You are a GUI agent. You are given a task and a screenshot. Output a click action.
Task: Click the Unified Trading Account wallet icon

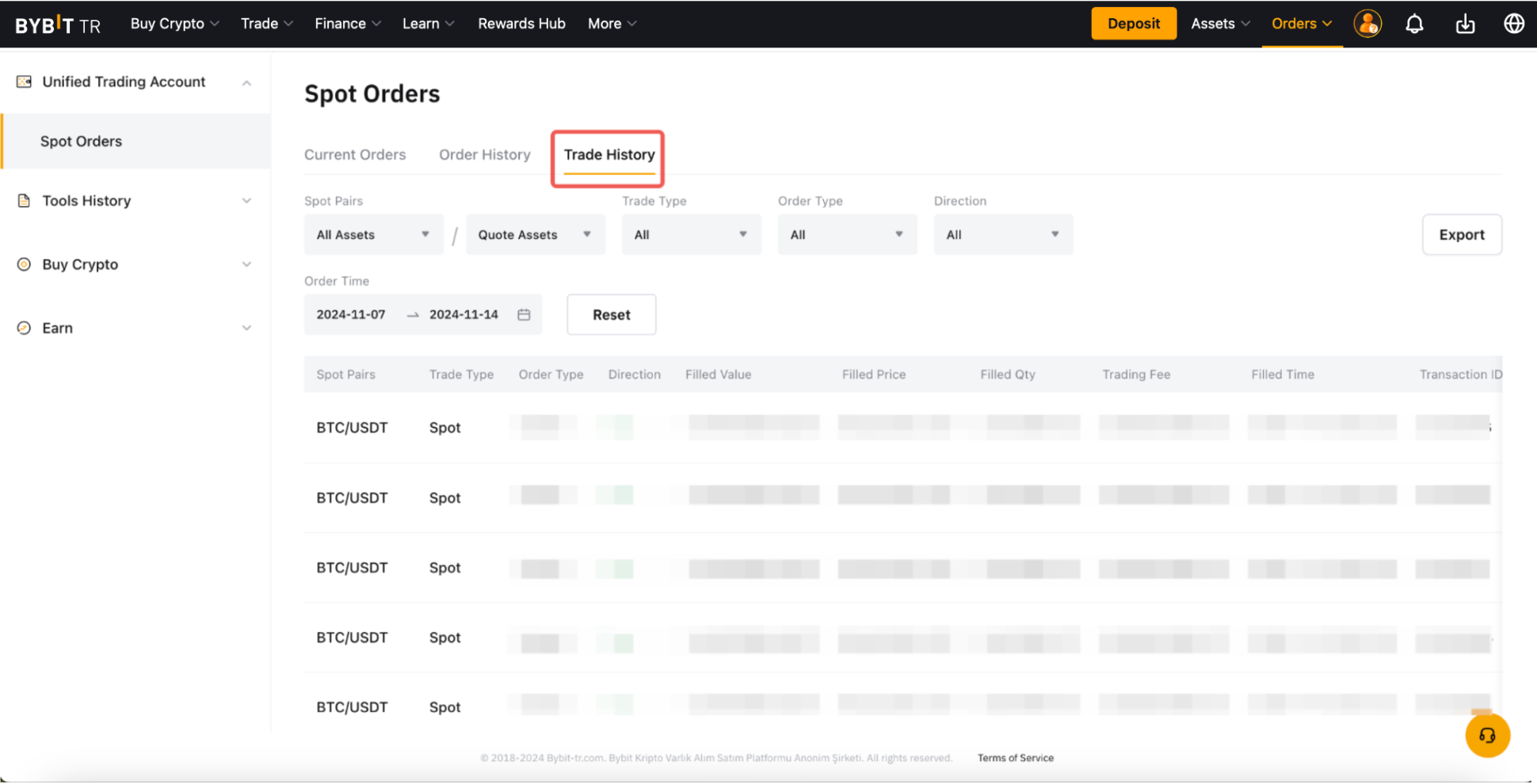pyautogui.click(x=25, y=82)
